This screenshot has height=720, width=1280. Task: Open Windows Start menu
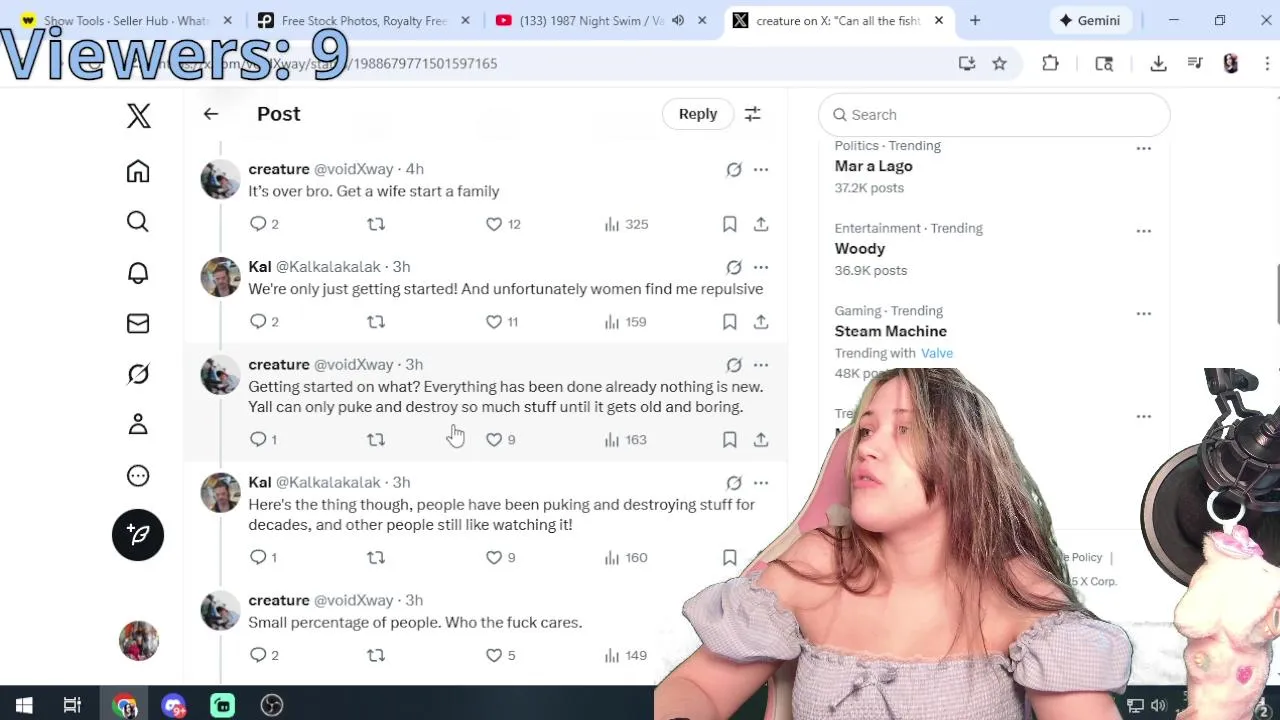tap(24, 706)
